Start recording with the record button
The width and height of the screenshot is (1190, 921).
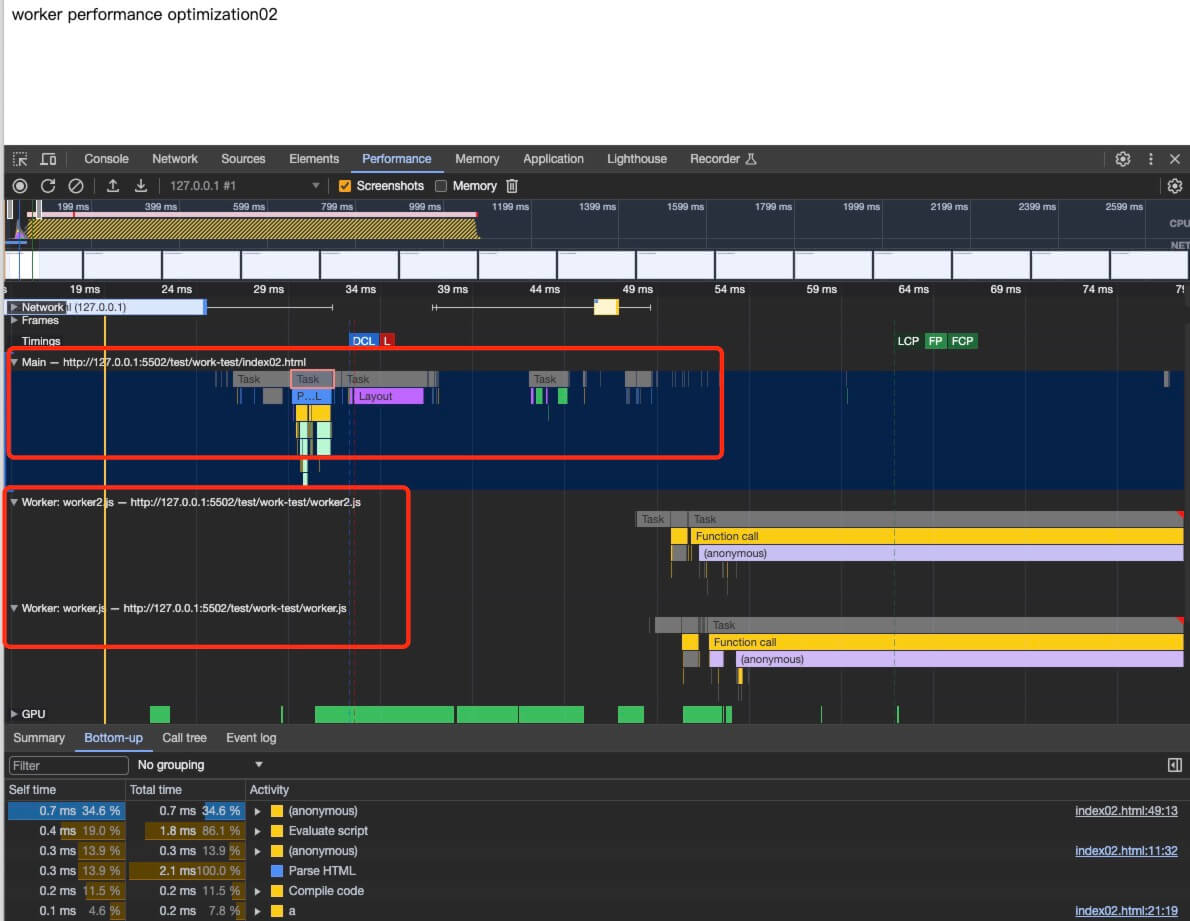point(20,186)
